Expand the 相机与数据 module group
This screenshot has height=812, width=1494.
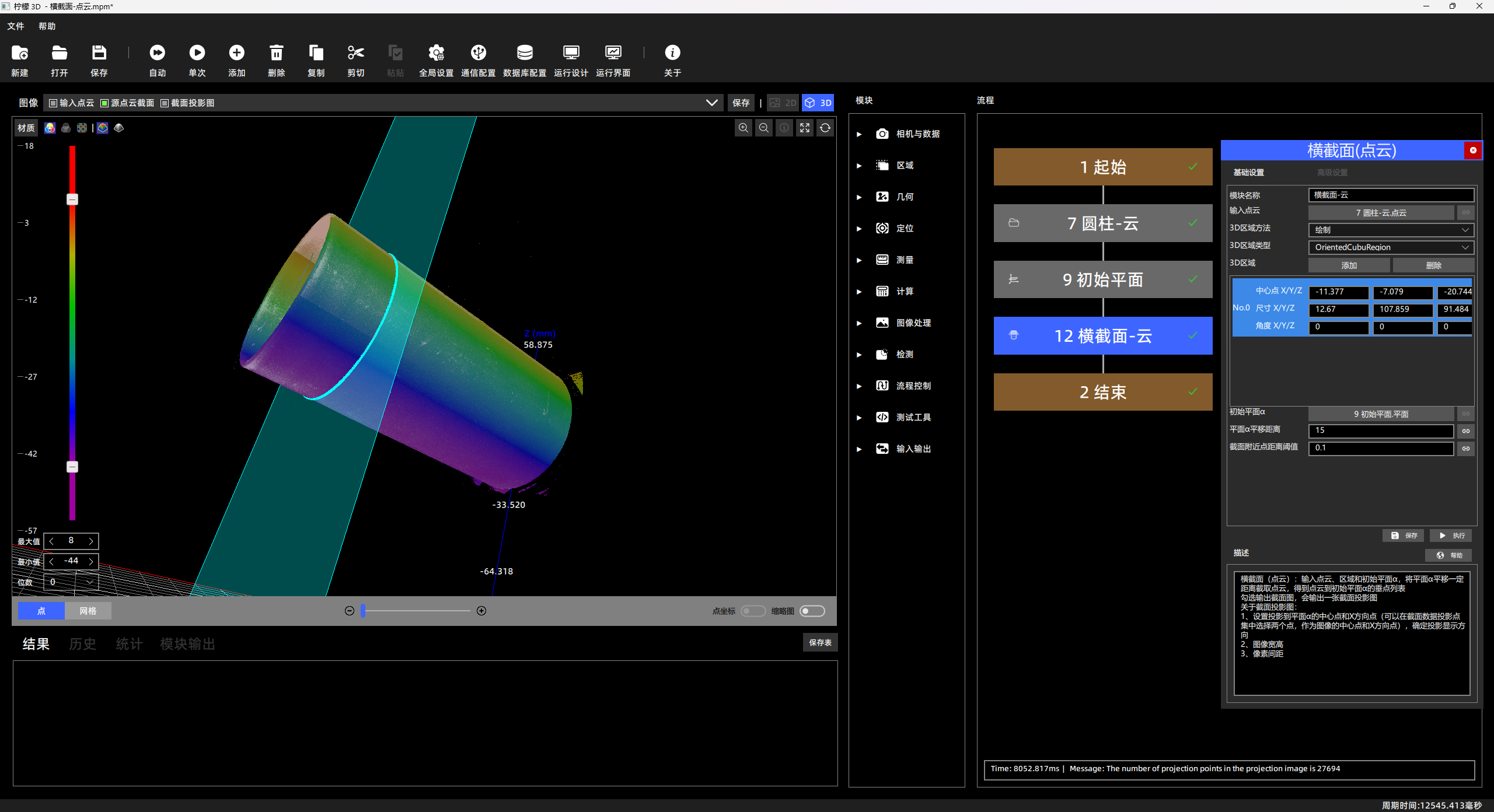(859, 134)
